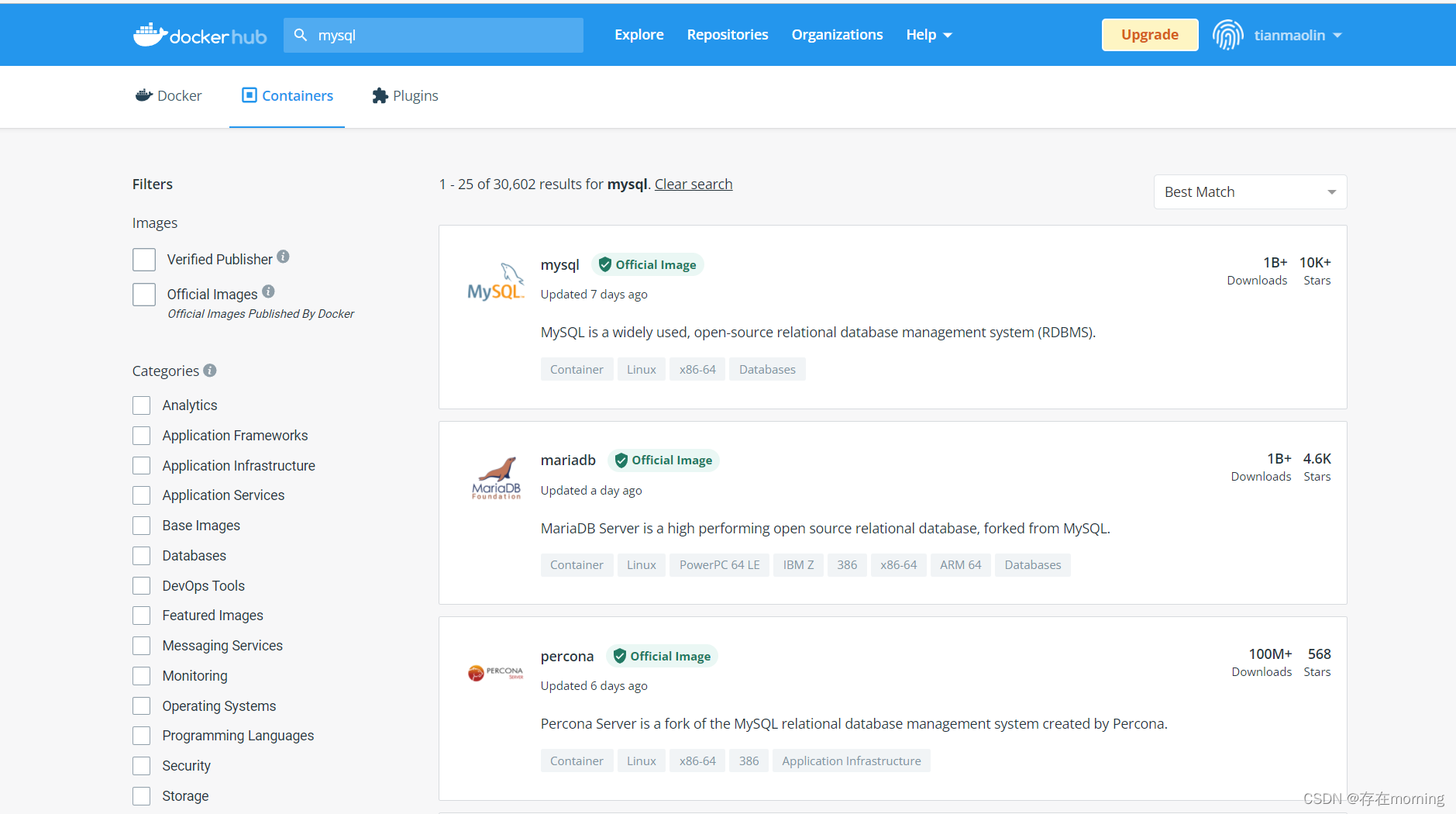
Task: Click the percona Official Image badge
Action: (662, 656)
